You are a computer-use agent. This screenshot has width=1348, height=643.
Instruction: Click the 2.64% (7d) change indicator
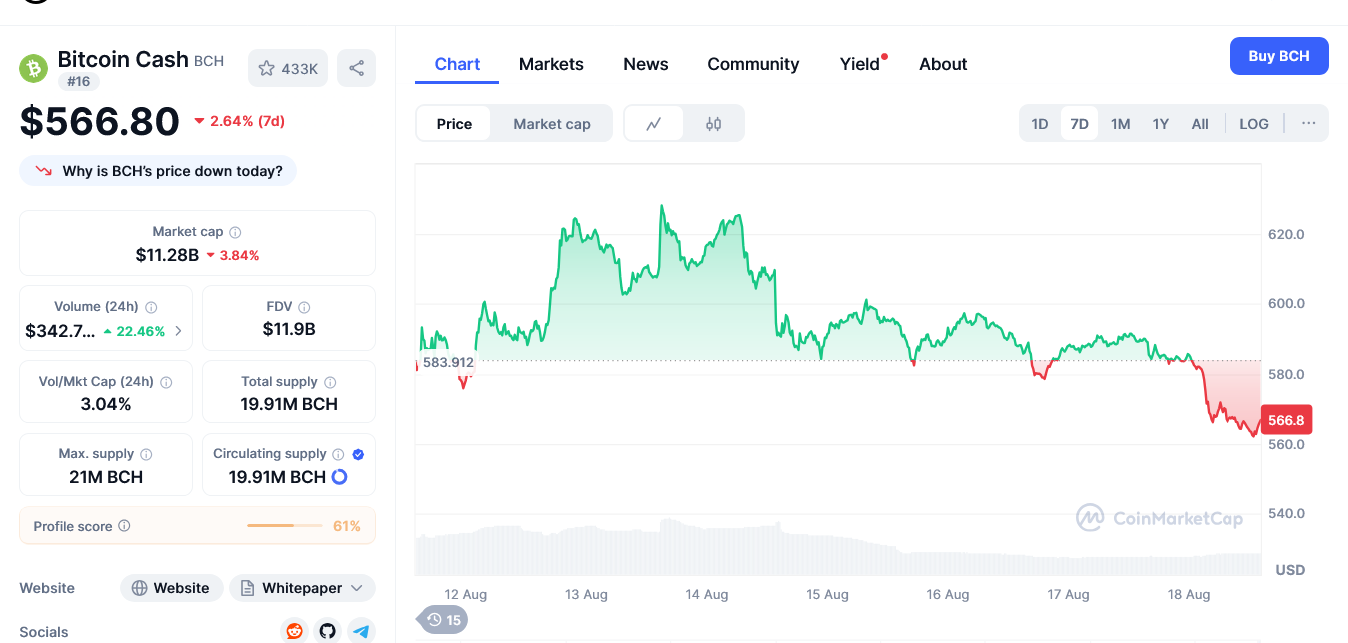pyautogui.click(x=239, y=121)
